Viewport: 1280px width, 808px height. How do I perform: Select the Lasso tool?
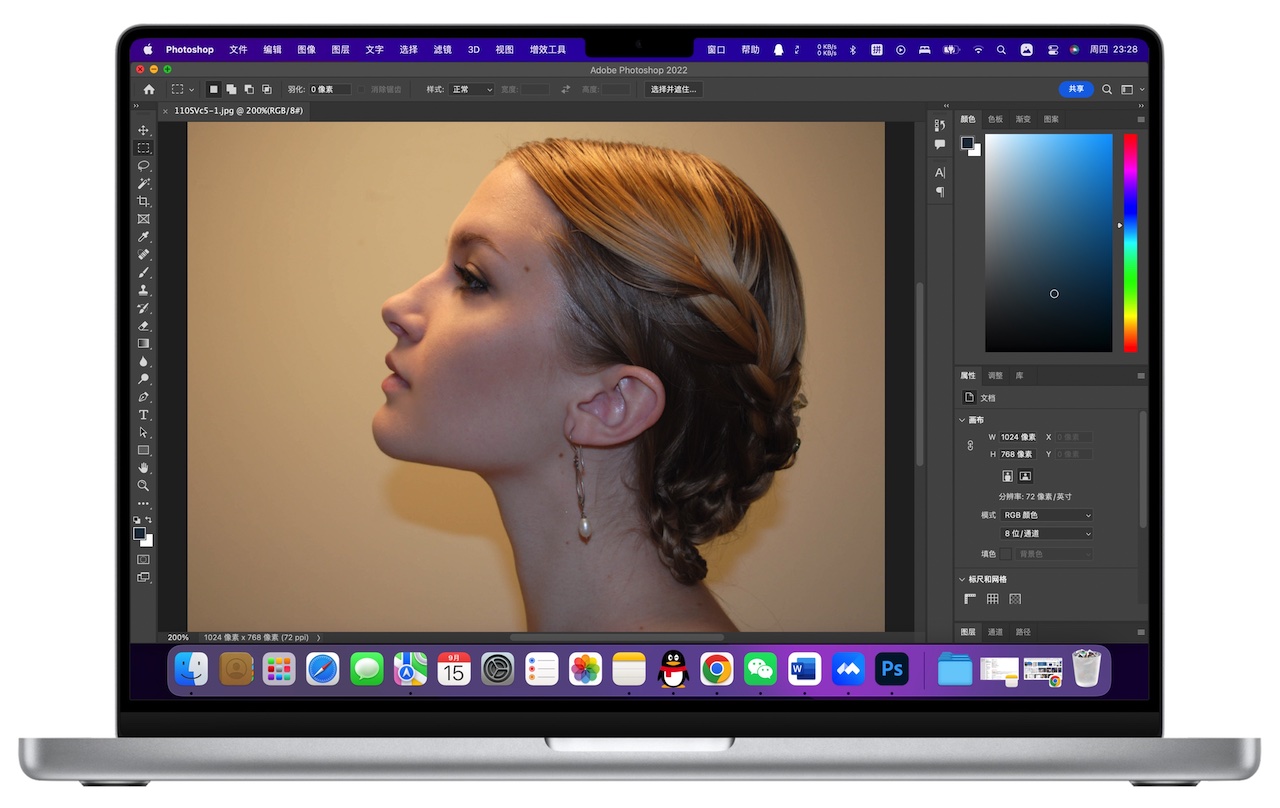point(143,166)
